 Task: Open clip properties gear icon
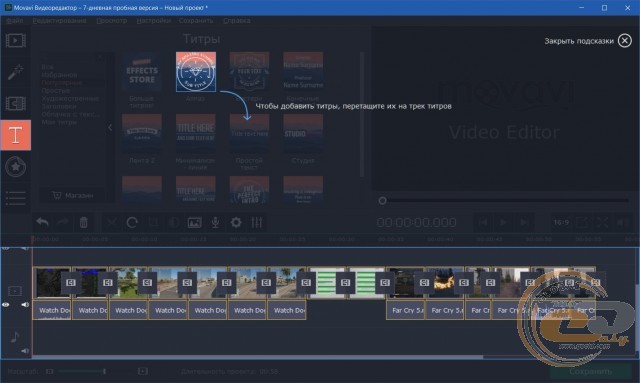(x=236, y=223)
